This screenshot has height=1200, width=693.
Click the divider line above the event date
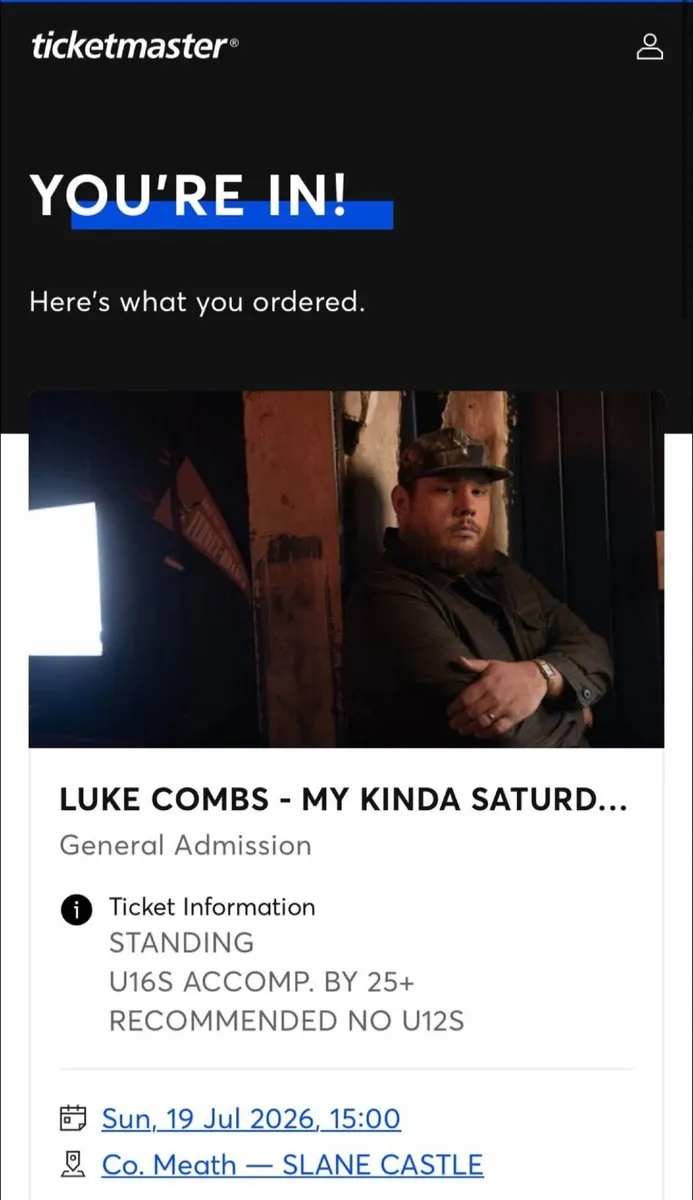coord(346,1069)
